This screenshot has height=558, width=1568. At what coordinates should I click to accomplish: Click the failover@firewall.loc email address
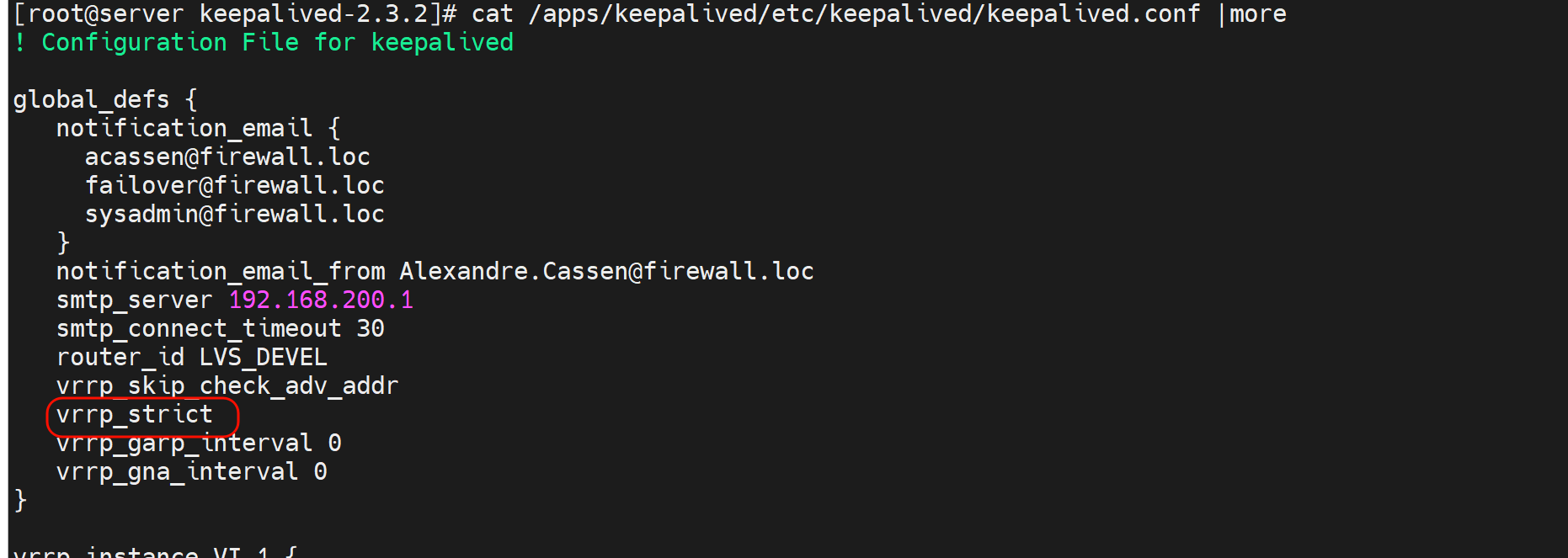(234, 186)
